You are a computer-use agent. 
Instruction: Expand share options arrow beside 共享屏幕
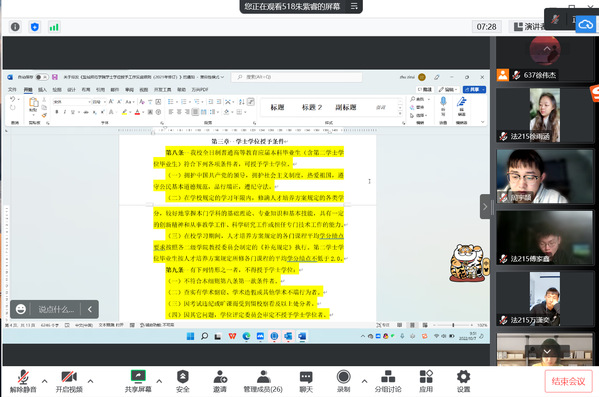[x=159, y=381]
